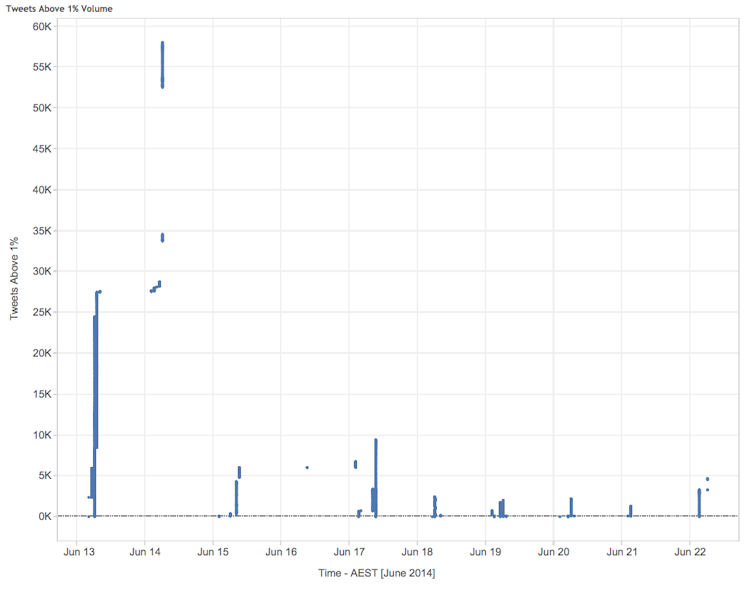Select the Jun 15 data cluster near 5.5K
Viewport: 754px width, 589px height.
coord(239,472)
